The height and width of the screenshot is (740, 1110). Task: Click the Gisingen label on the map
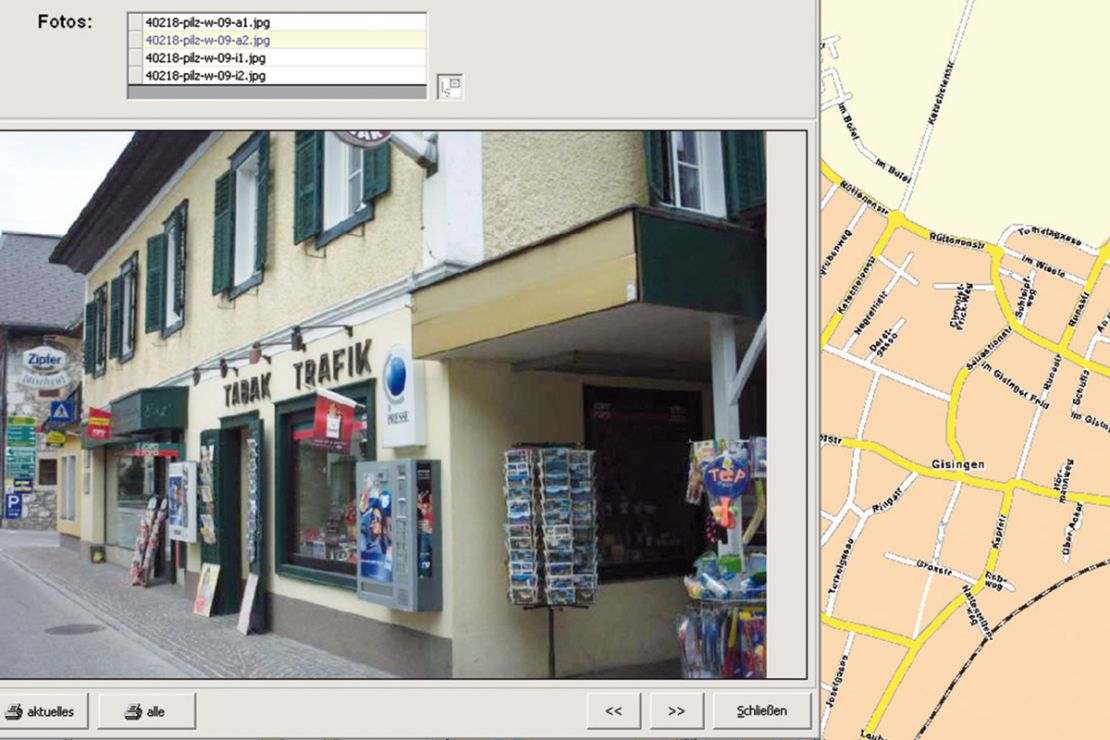[958, 465]
